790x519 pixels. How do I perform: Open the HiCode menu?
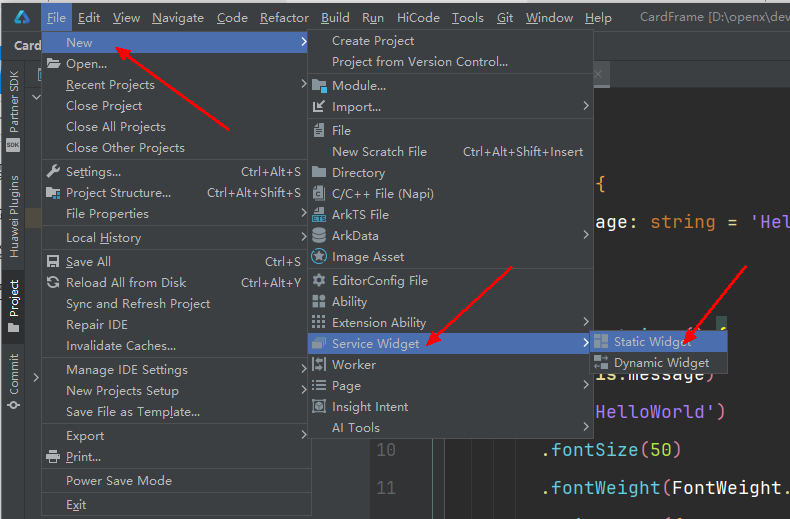(418, 18)
